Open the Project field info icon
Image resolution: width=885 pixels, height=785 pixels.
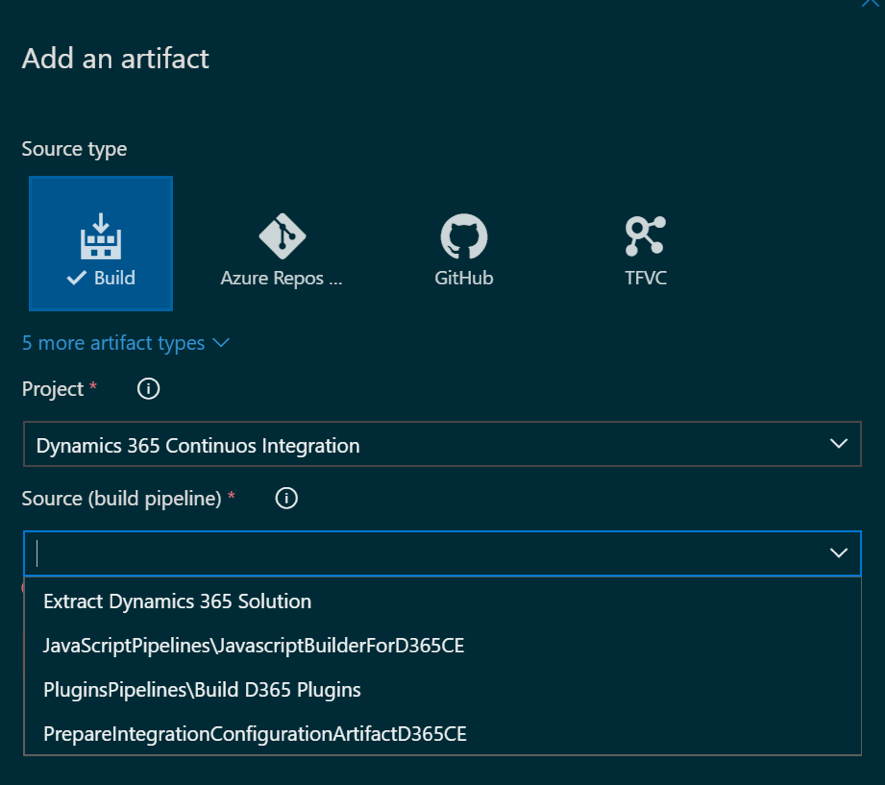(x=148, y=389)
